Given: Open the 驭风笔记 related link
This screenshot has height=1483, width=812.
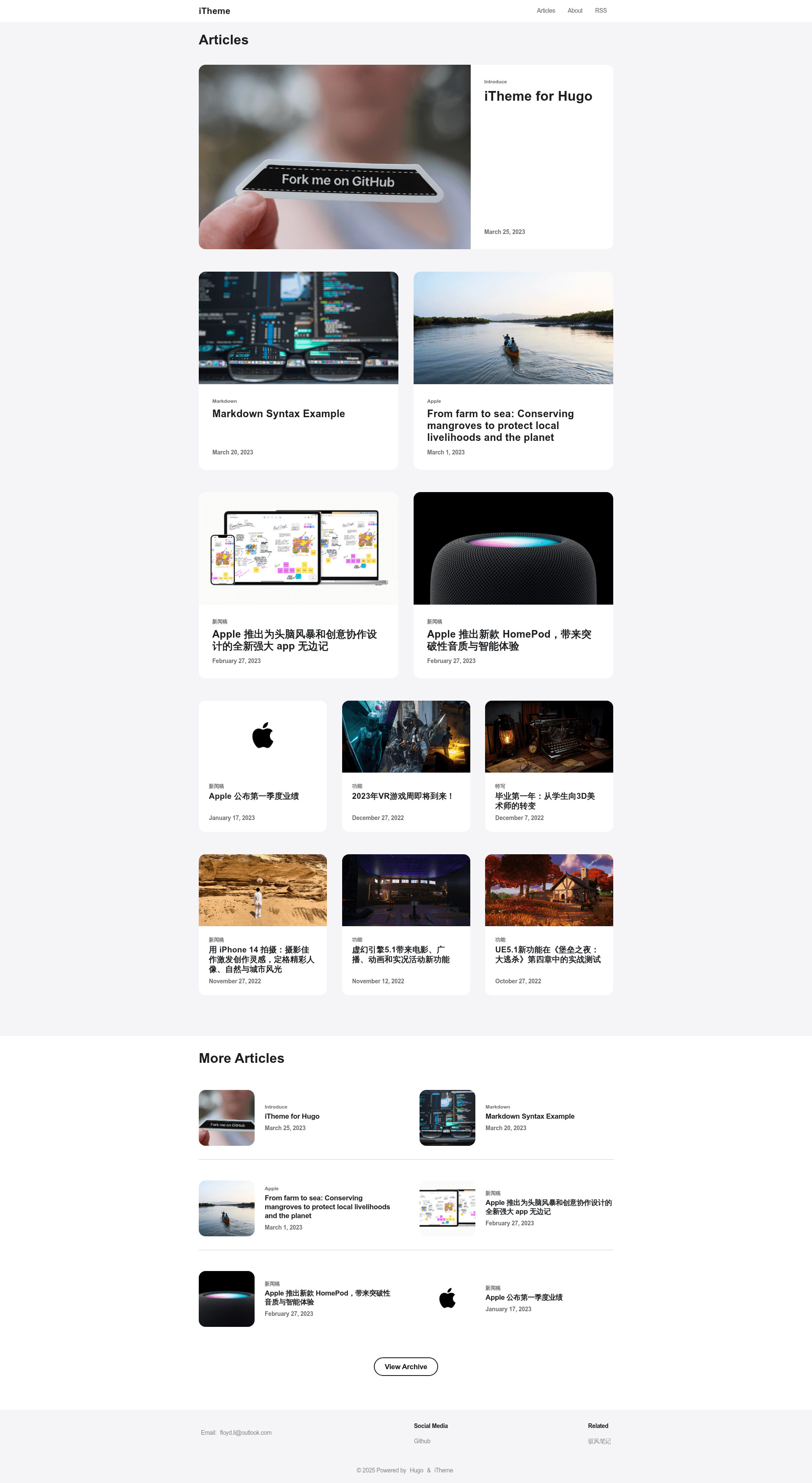Looking at the screenshot, I should point(599,1442).
